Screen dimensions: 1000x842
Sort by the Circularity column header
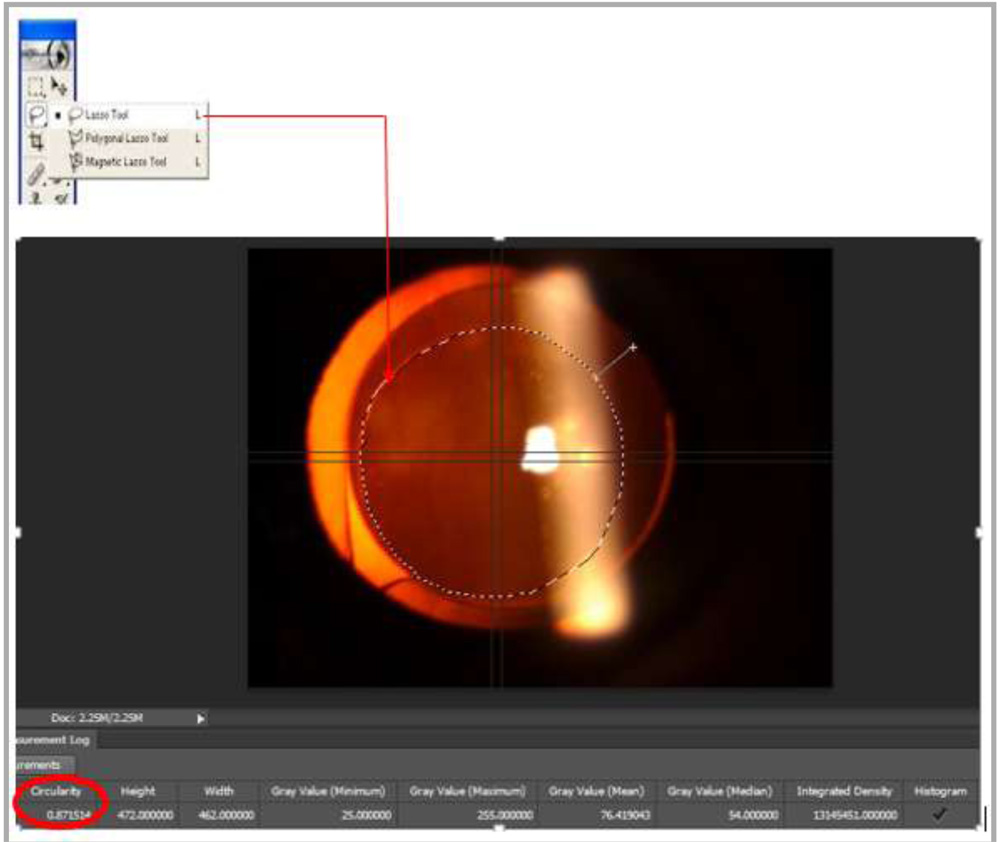(x=56, y=791)
